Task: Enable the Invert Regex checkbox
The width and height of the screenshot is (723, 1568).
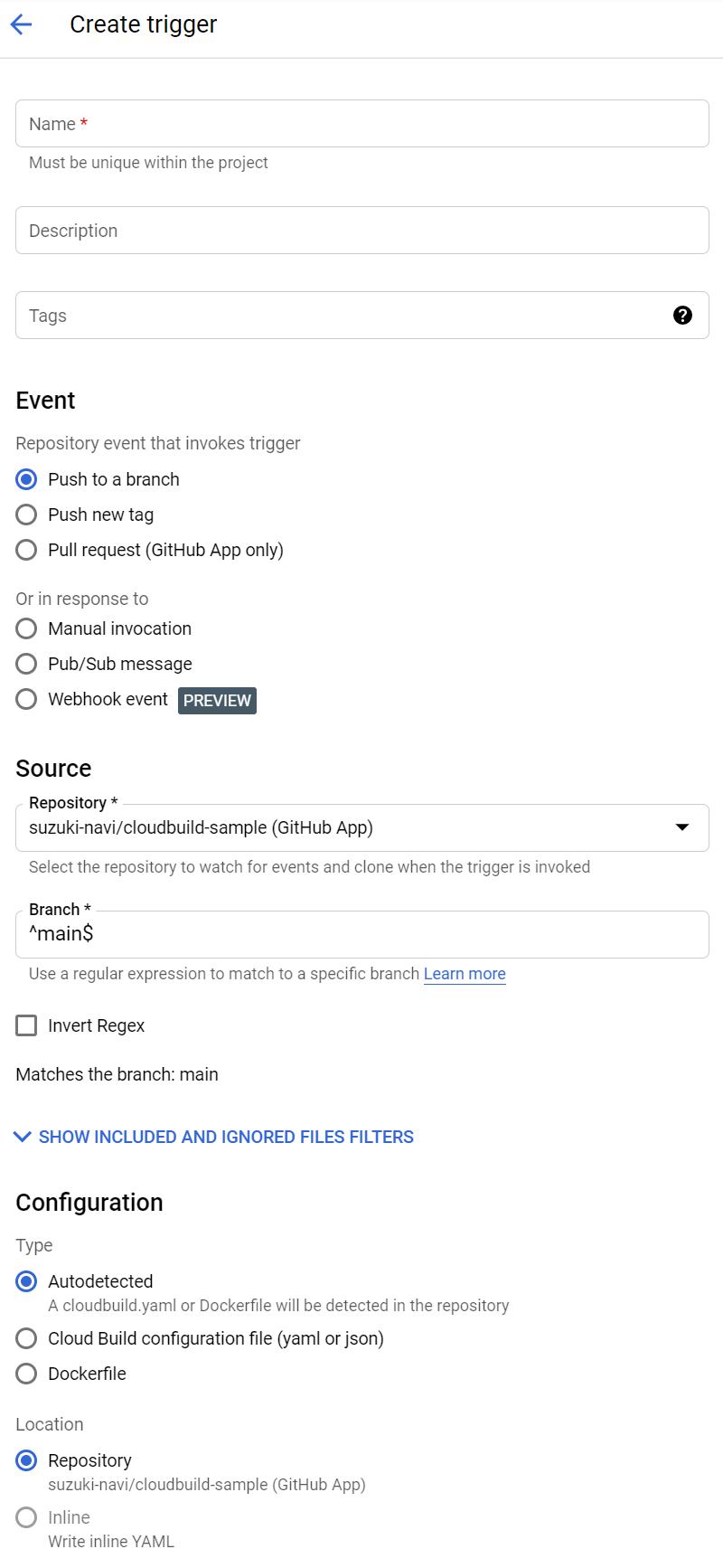Action: coord(26,1025)
